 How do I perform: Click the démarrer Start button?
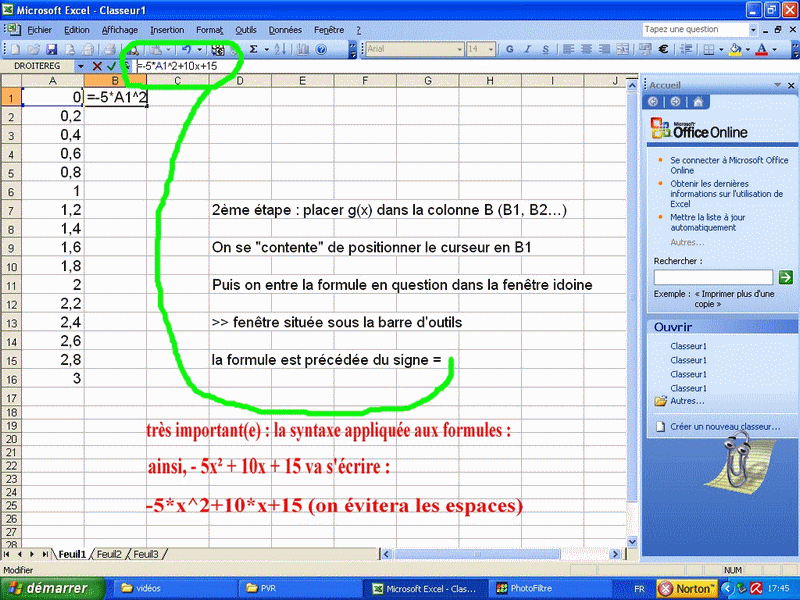[x=53, y=588]
